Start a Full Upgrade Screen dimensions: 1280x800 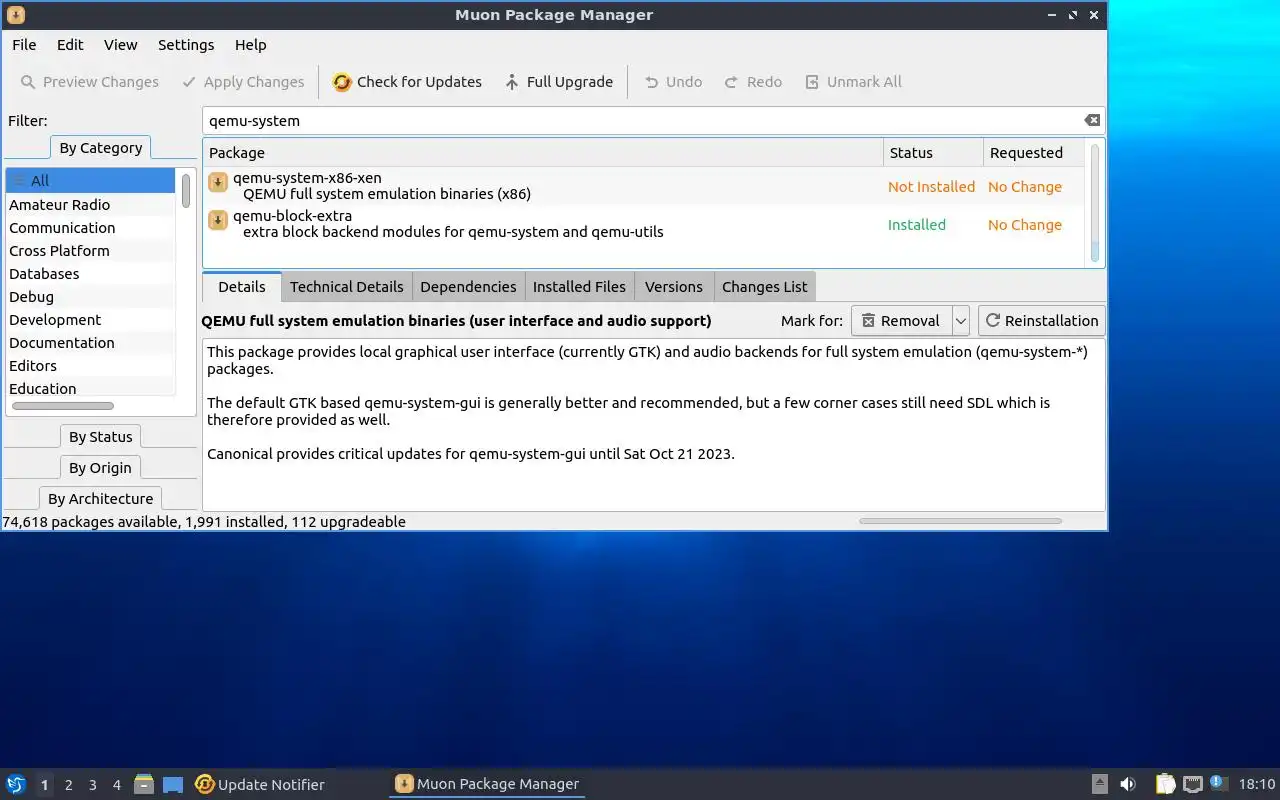point(559,82)
